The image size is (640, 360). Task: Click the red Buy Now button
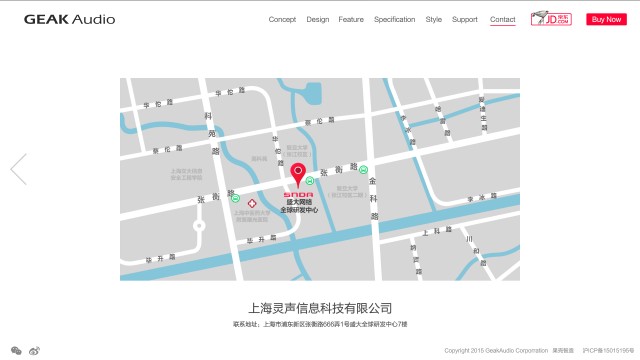click(607, 19)
